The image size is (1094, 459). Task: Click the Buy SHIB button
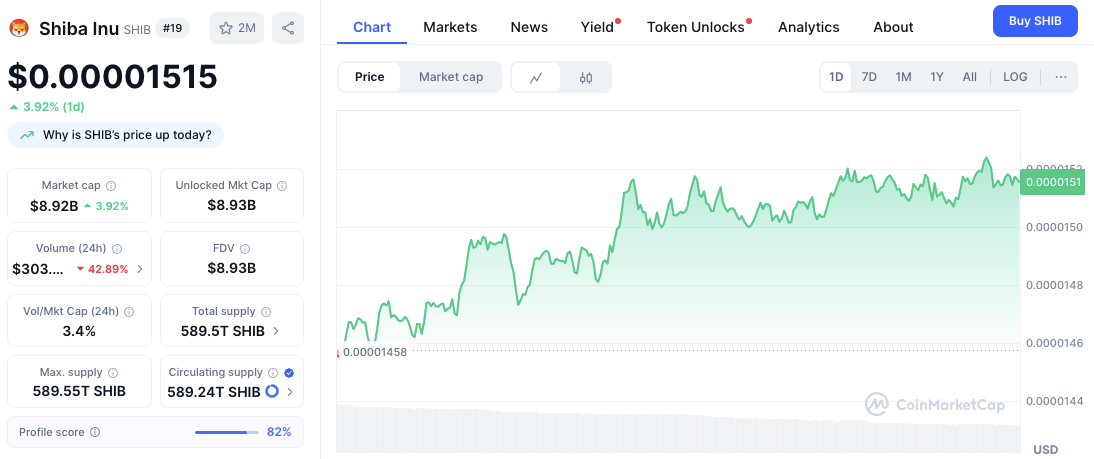1035,21
